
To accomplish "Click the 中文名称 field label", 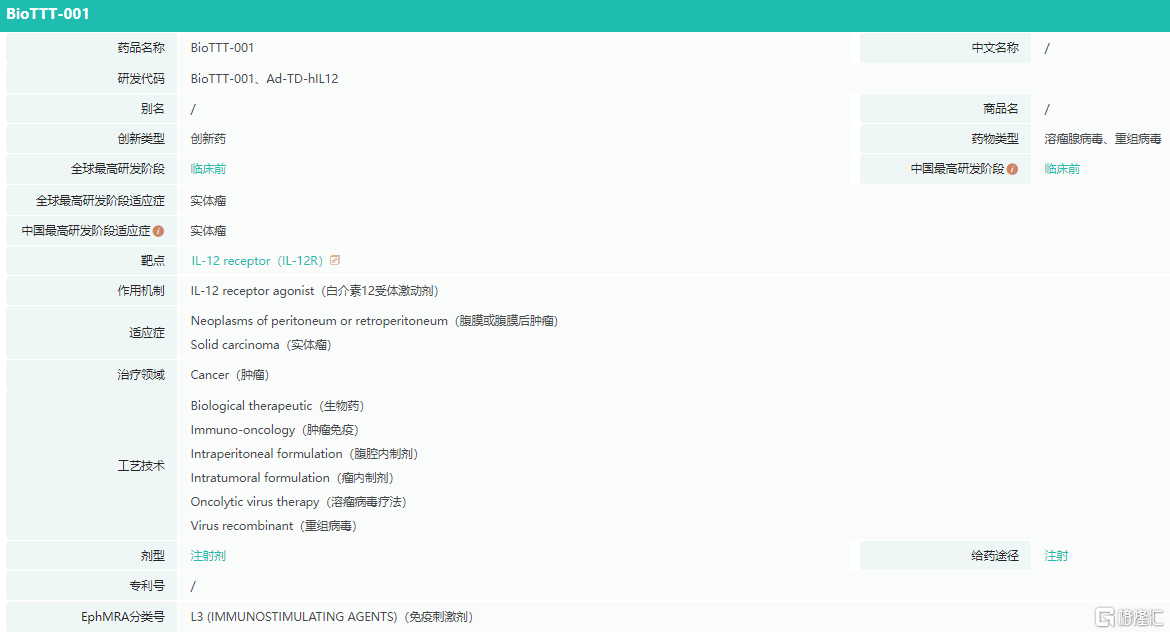I will (x=995, y=48).
